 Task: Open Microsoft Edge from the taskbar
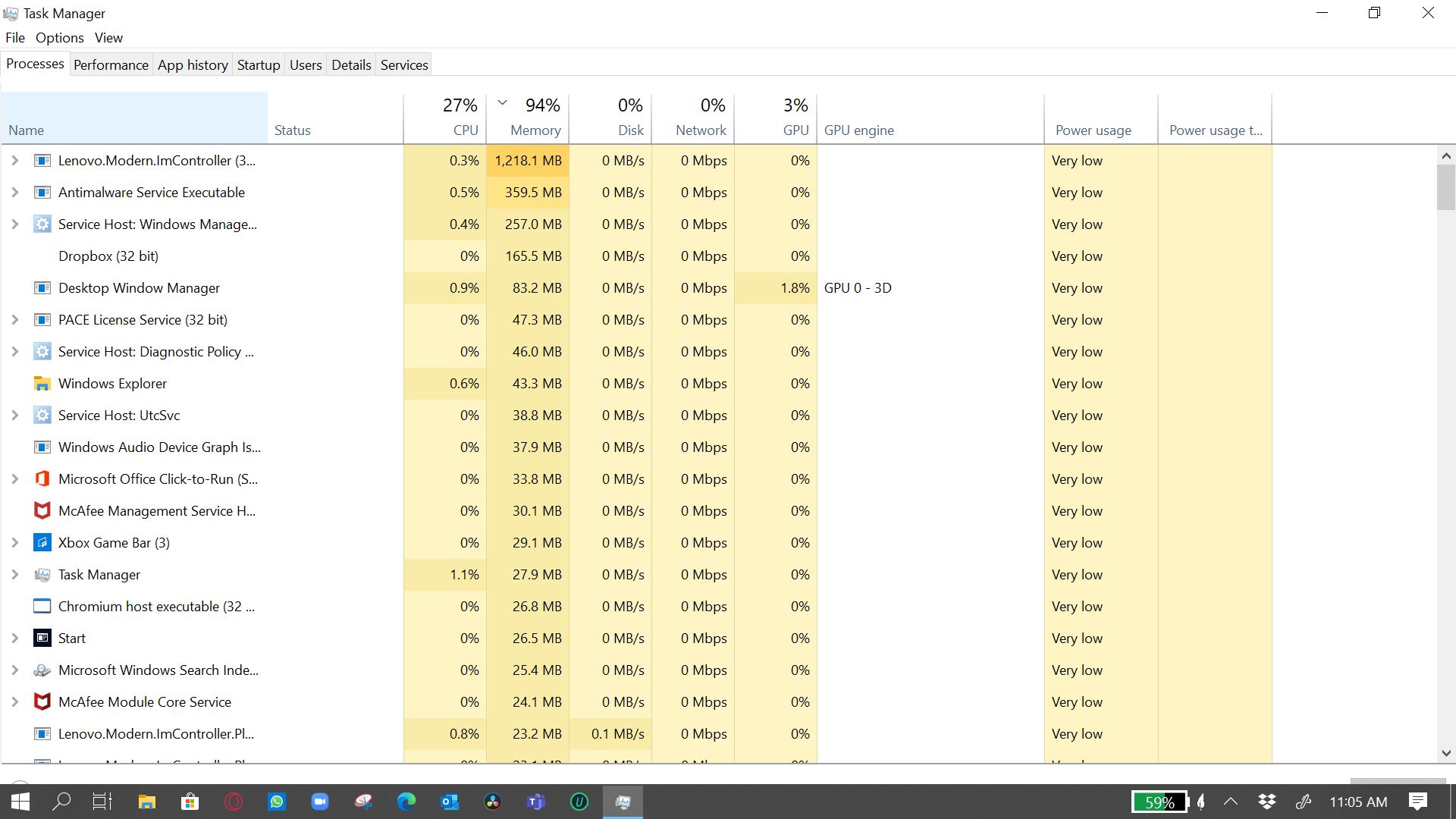[406, 802]
